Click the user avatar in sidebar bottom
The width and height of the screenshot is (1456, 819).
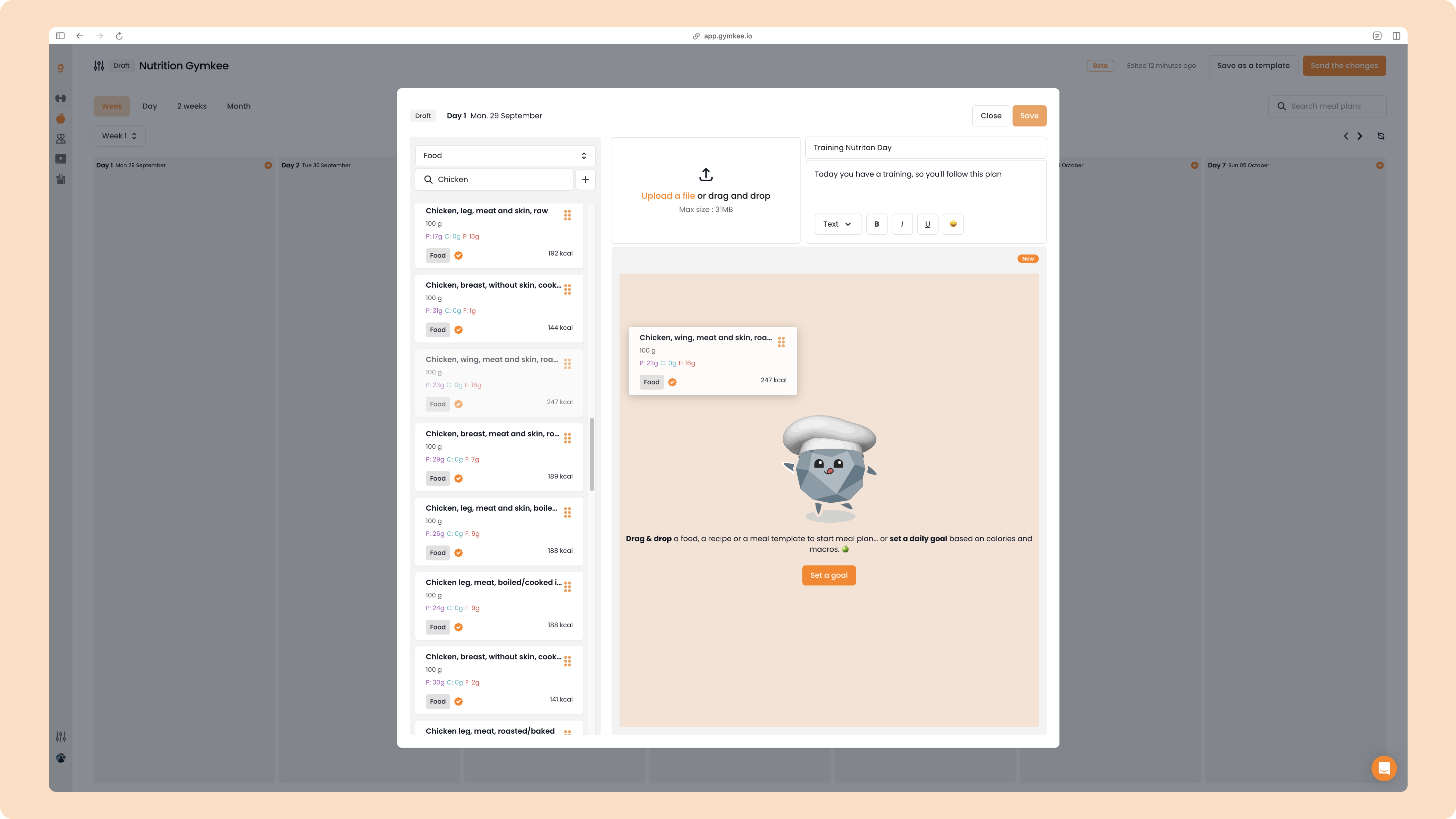click(60, 758)
